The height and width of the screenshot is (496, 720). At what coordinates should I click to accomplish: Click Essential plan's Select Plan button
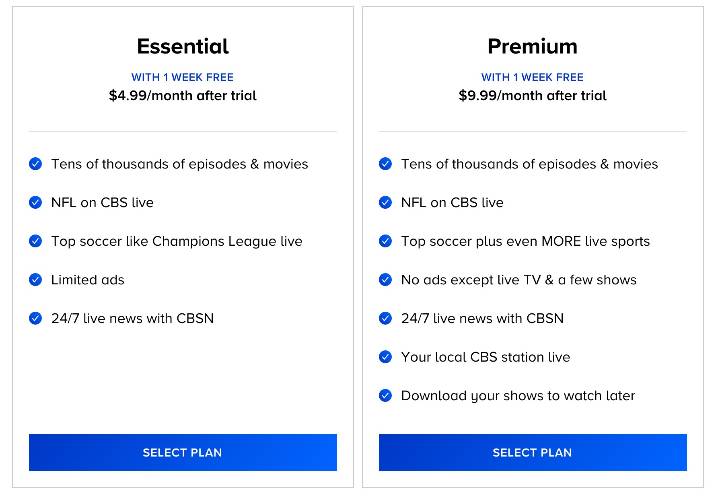[183, 452]
